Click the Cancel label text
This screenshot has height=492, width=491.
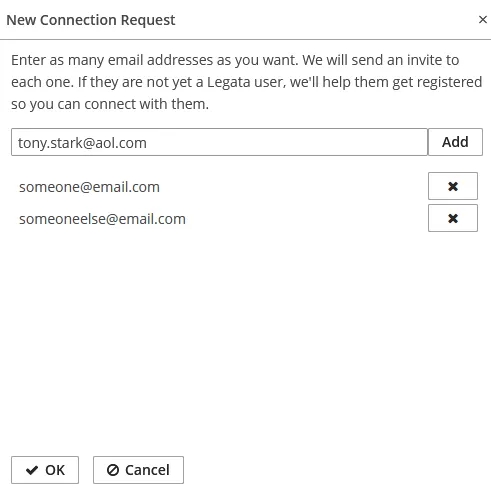[x=147, y=470]
